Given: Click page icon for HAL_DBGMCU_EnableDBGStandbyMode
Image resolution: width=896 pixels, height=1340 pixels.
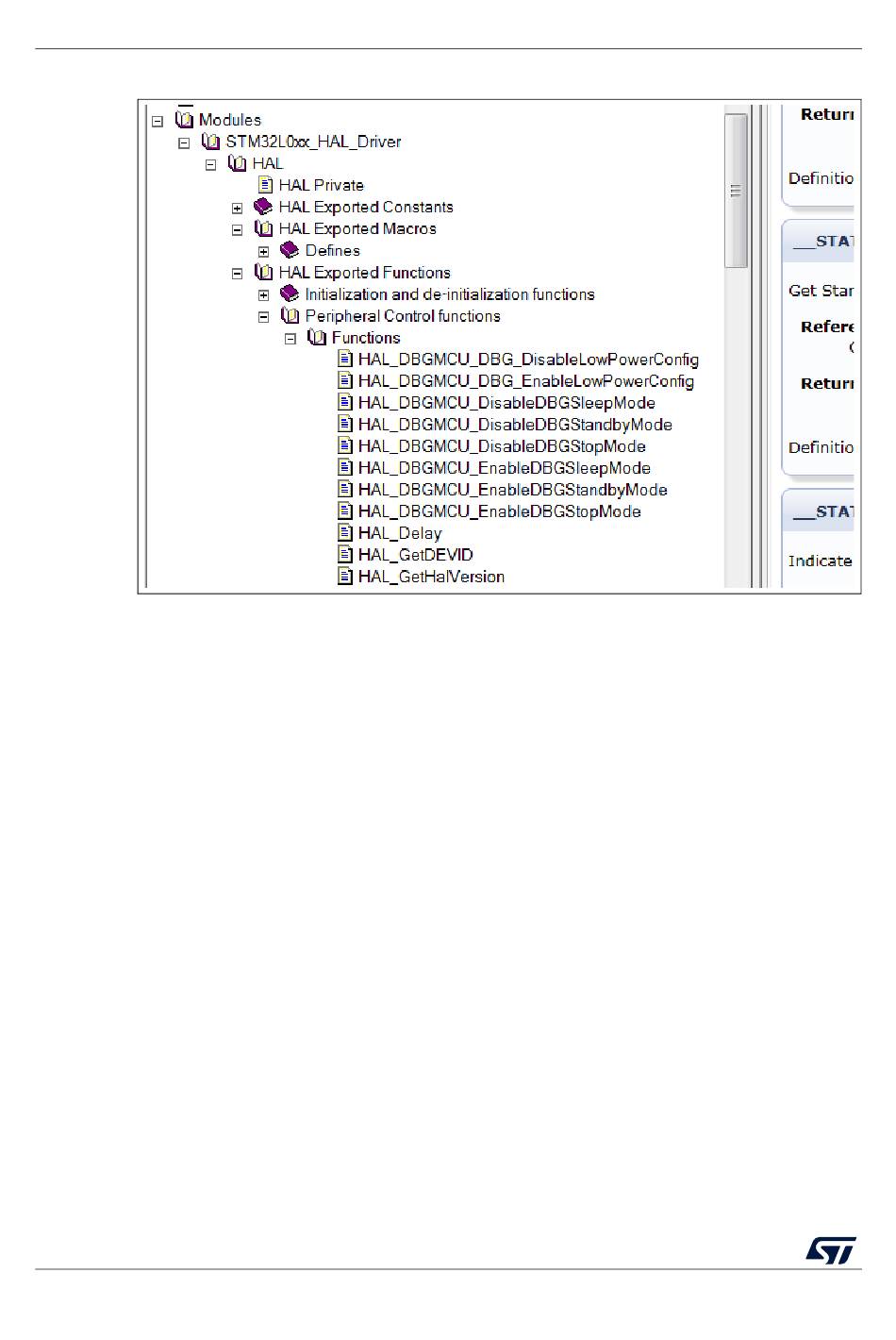Looking at the screenshot, I should [x=345, y=489].
